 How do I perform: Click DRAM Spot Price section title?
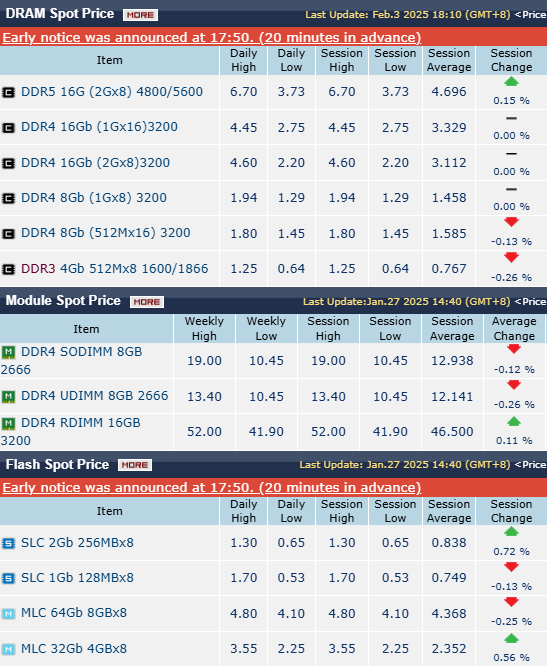(60, 14)
